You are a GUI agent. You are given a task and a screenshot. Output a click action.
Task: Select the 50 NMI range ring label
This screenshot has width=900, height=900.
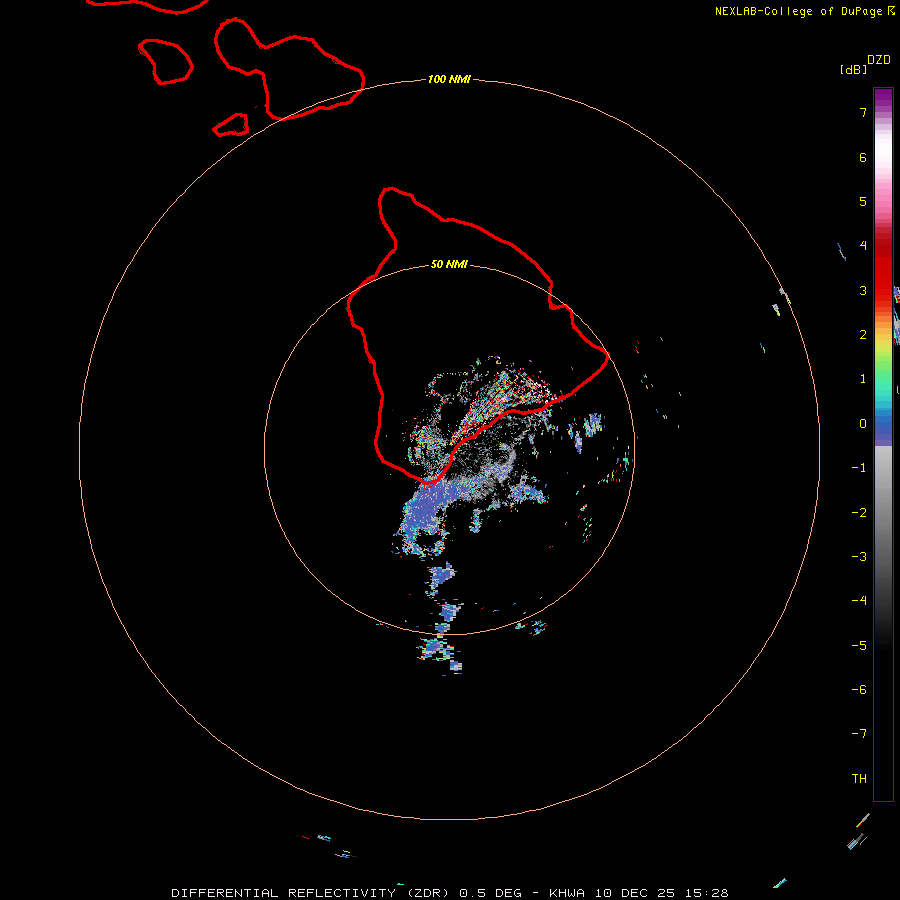[x=449, y=264]
